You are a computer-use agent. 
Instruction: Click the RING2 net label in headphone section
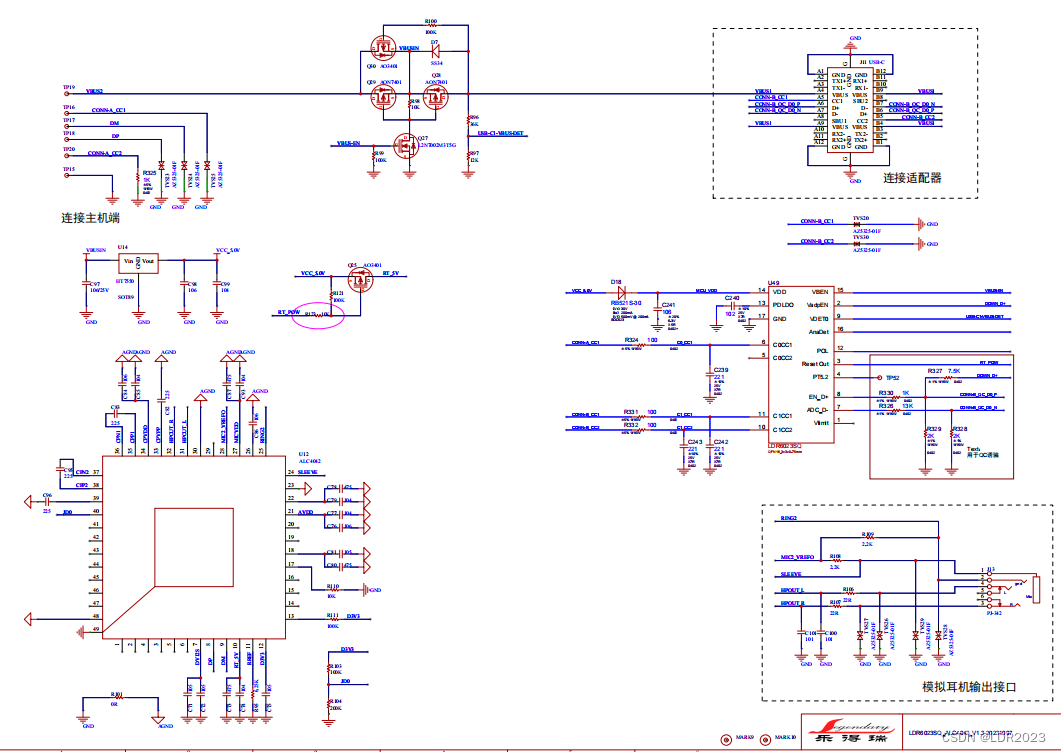(788, 518)
